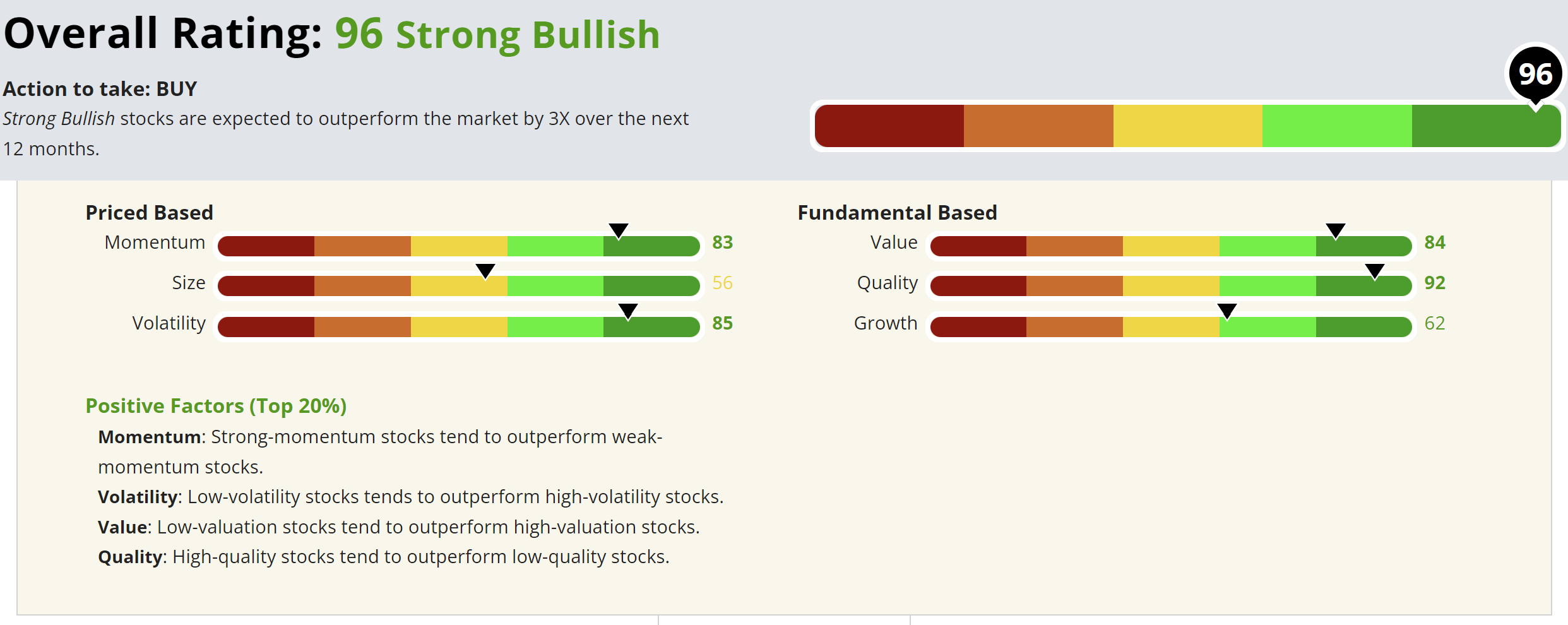Click the Quality bar triangle marker
Image resolution: width=1568 pixels, height=625 pixels.
tap(1374, 270)
